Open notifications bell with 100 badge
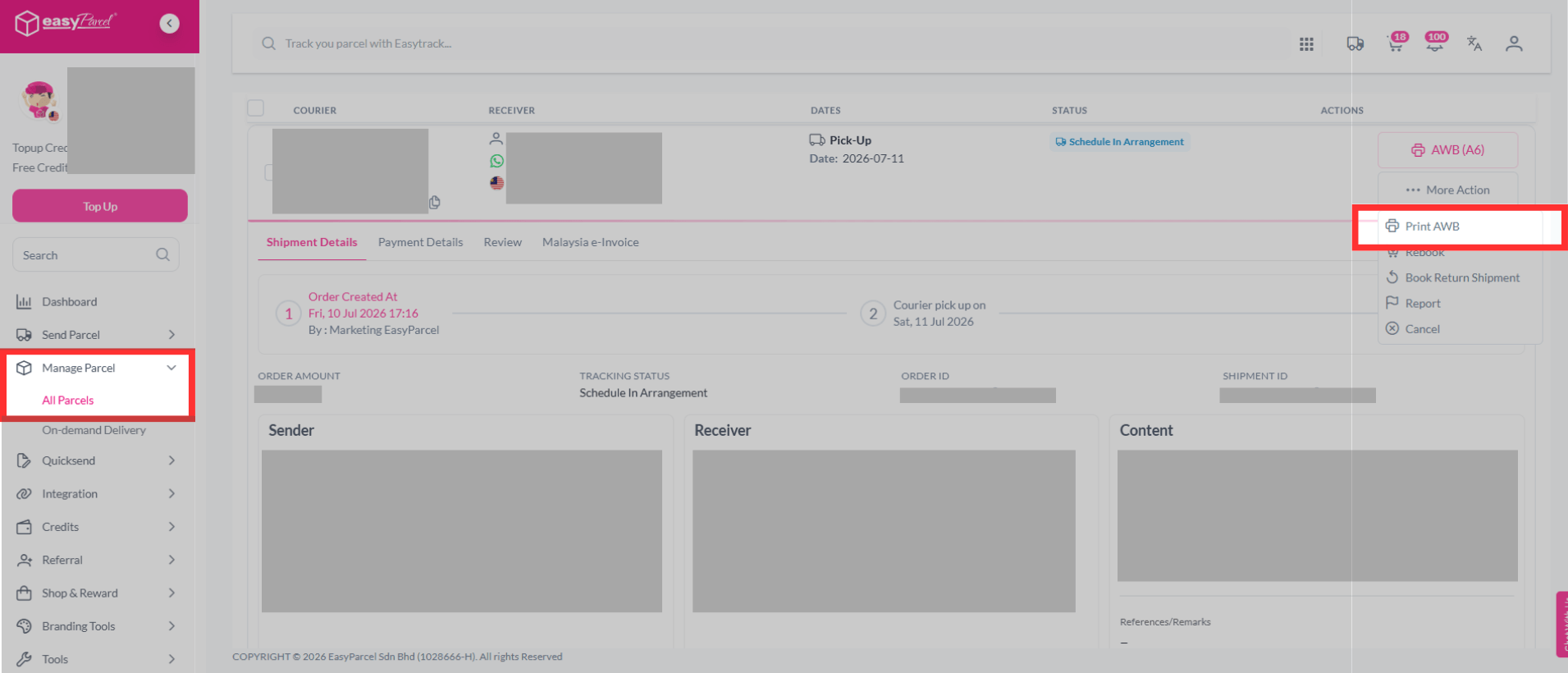 pyautogui.click(x=1434, y=43)
